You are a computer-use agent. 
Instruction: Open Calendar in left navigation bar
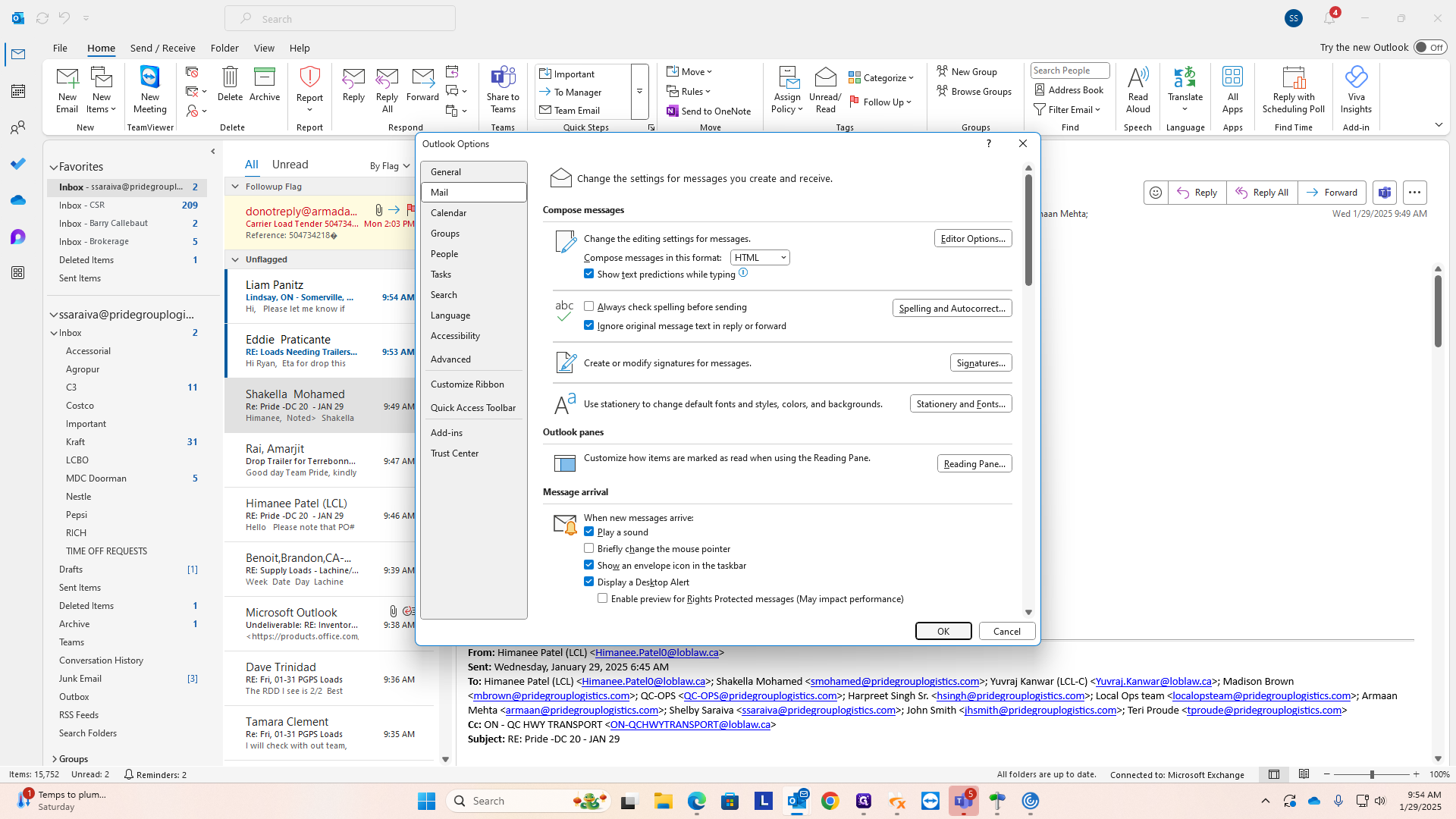coord(18,91)
